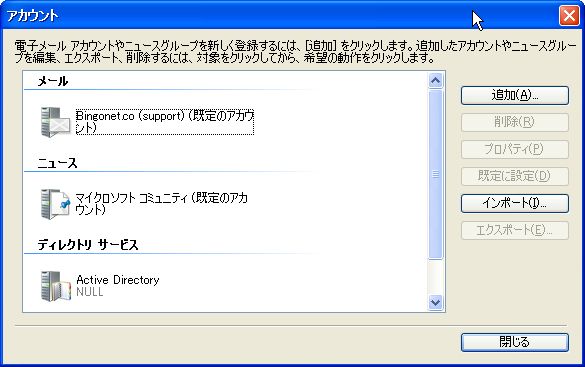Close the アカウント window using red X
585x367 pixels.
click(569, 16)
